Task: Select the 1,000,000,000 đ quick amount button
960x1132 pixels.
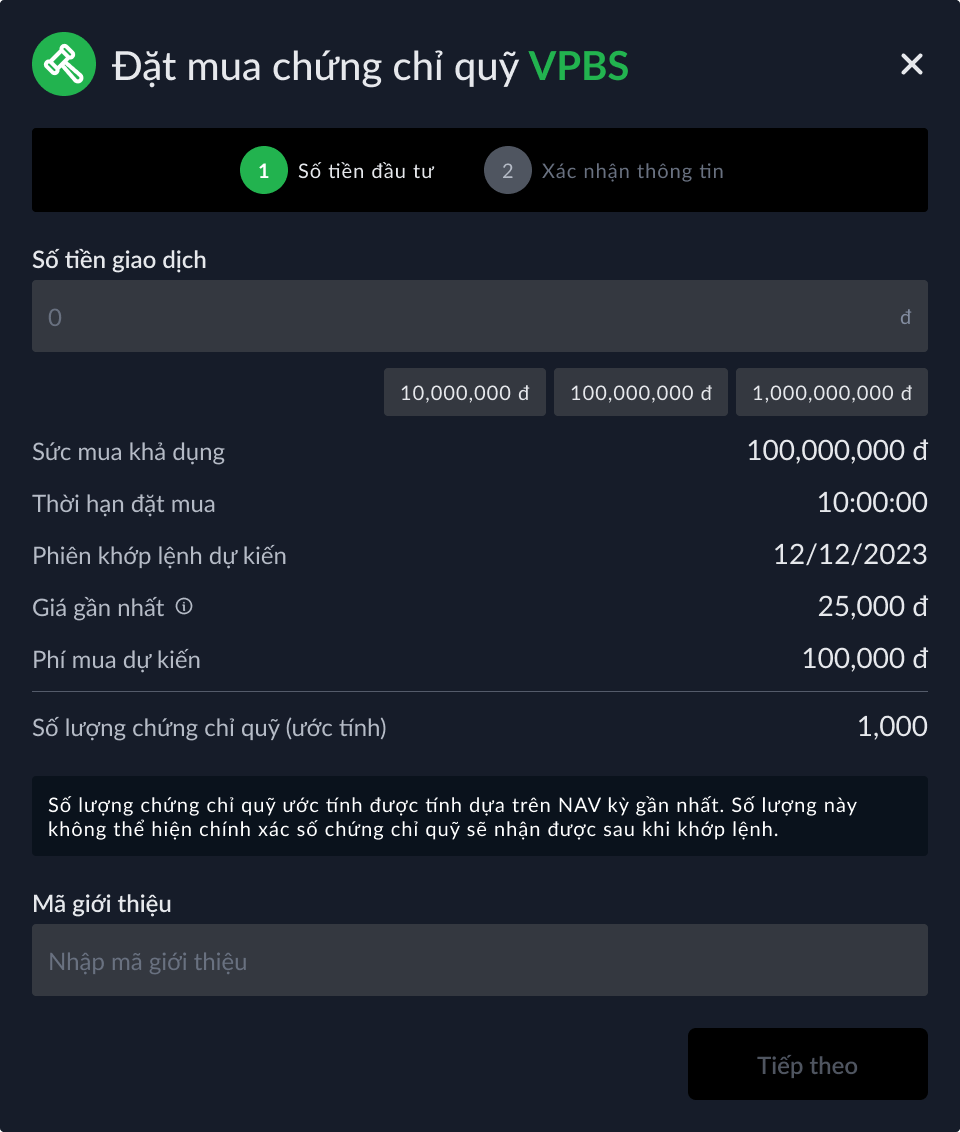Action: 832,393
